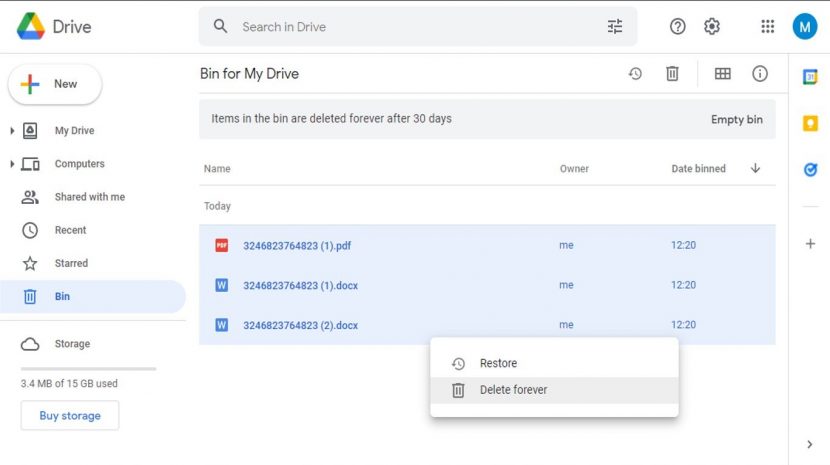Viewport: 830px width, 465px height.
Task: Switch to grid layout view
Action: point(723,74)
